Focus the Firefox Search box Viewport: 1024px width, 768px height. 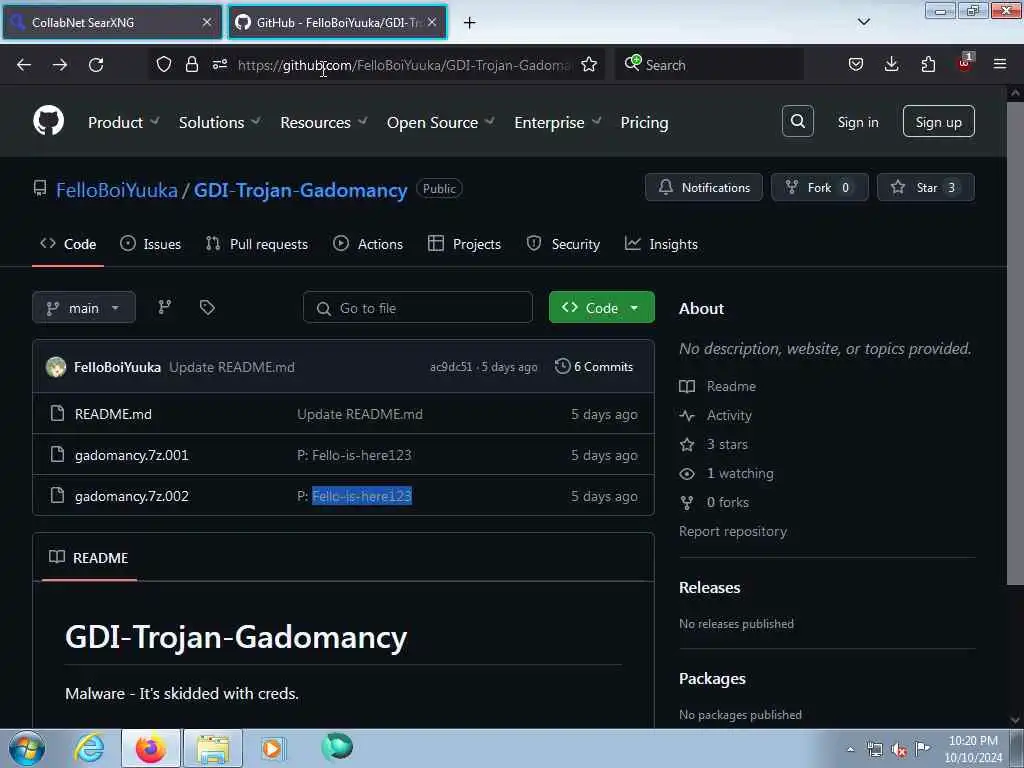point(709,65)
